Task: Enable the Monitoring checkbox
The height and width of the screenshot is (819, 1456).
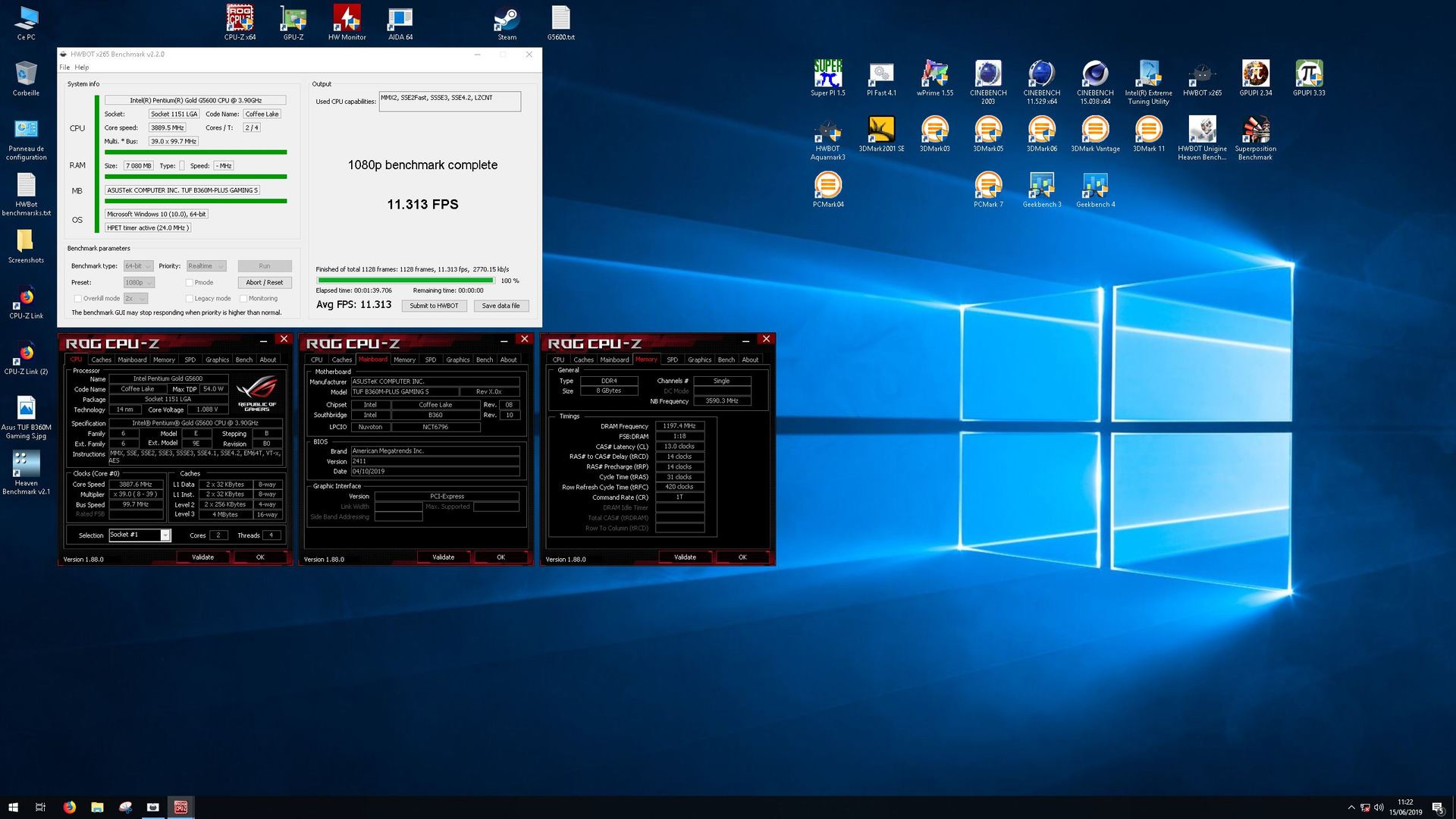Action: coord(243,299)
